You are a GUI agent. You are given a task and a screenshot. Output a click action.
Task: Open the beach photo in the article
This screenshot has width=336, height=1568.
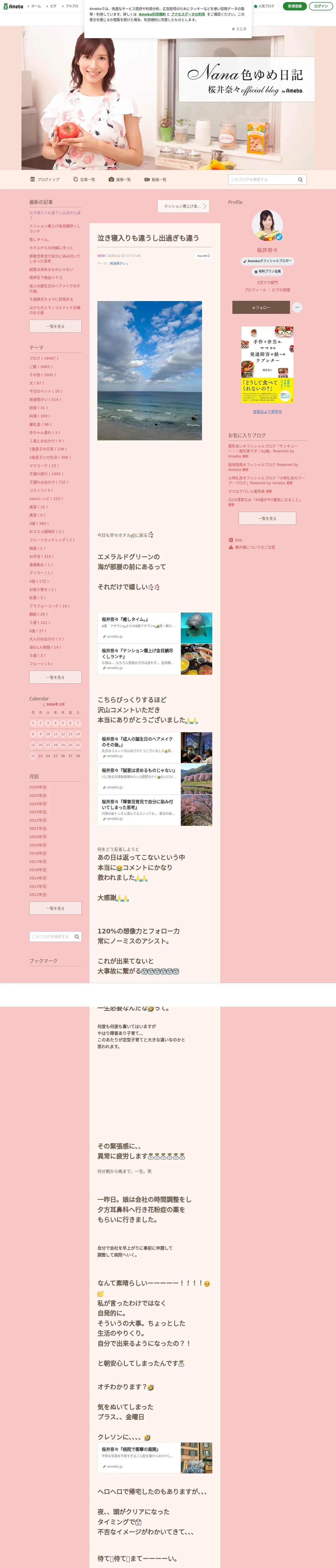pyautogui.click(x=149, y=371)
